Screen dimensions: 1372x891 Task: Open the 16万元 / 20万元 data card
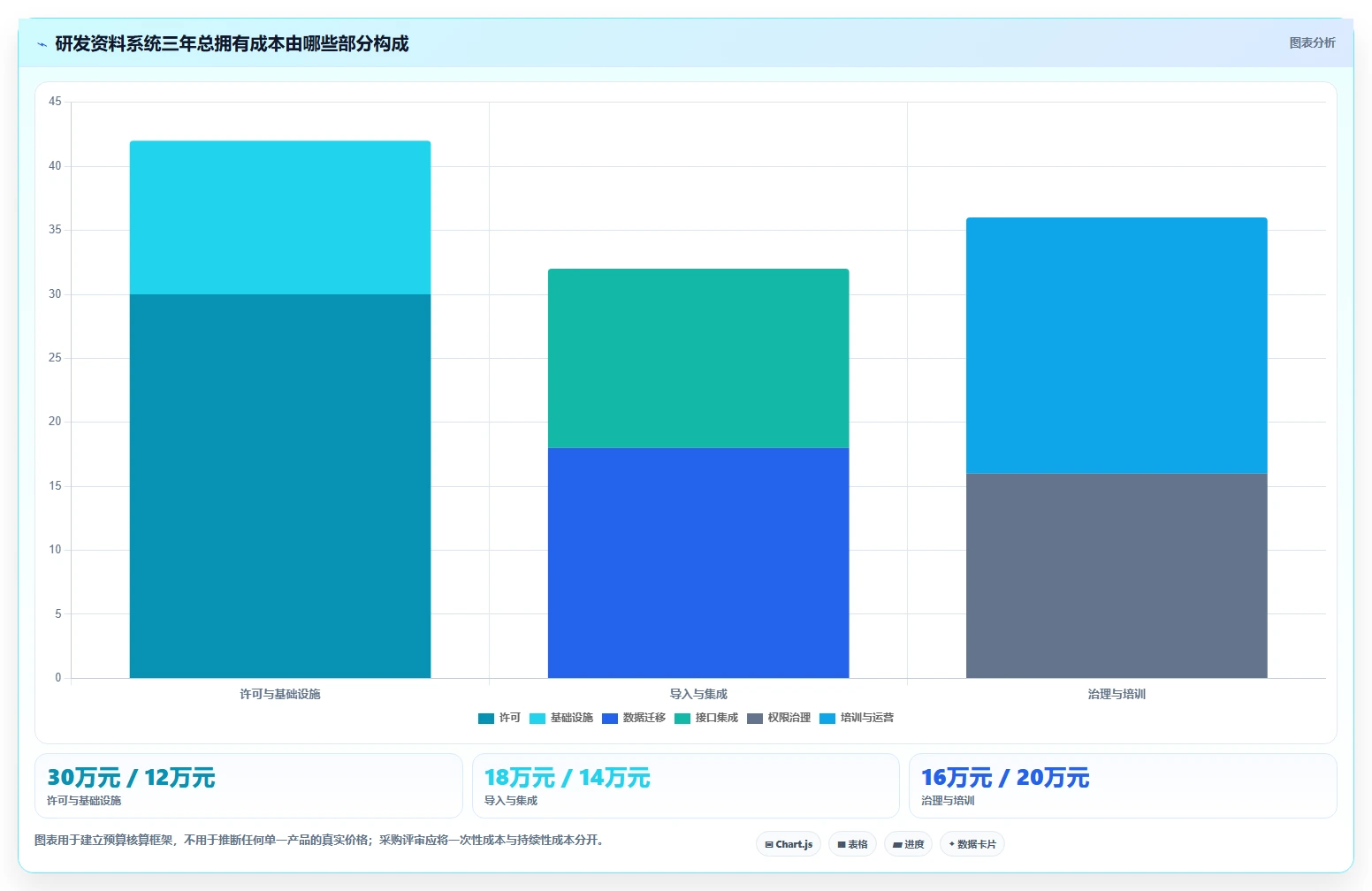click(1123, 786)
